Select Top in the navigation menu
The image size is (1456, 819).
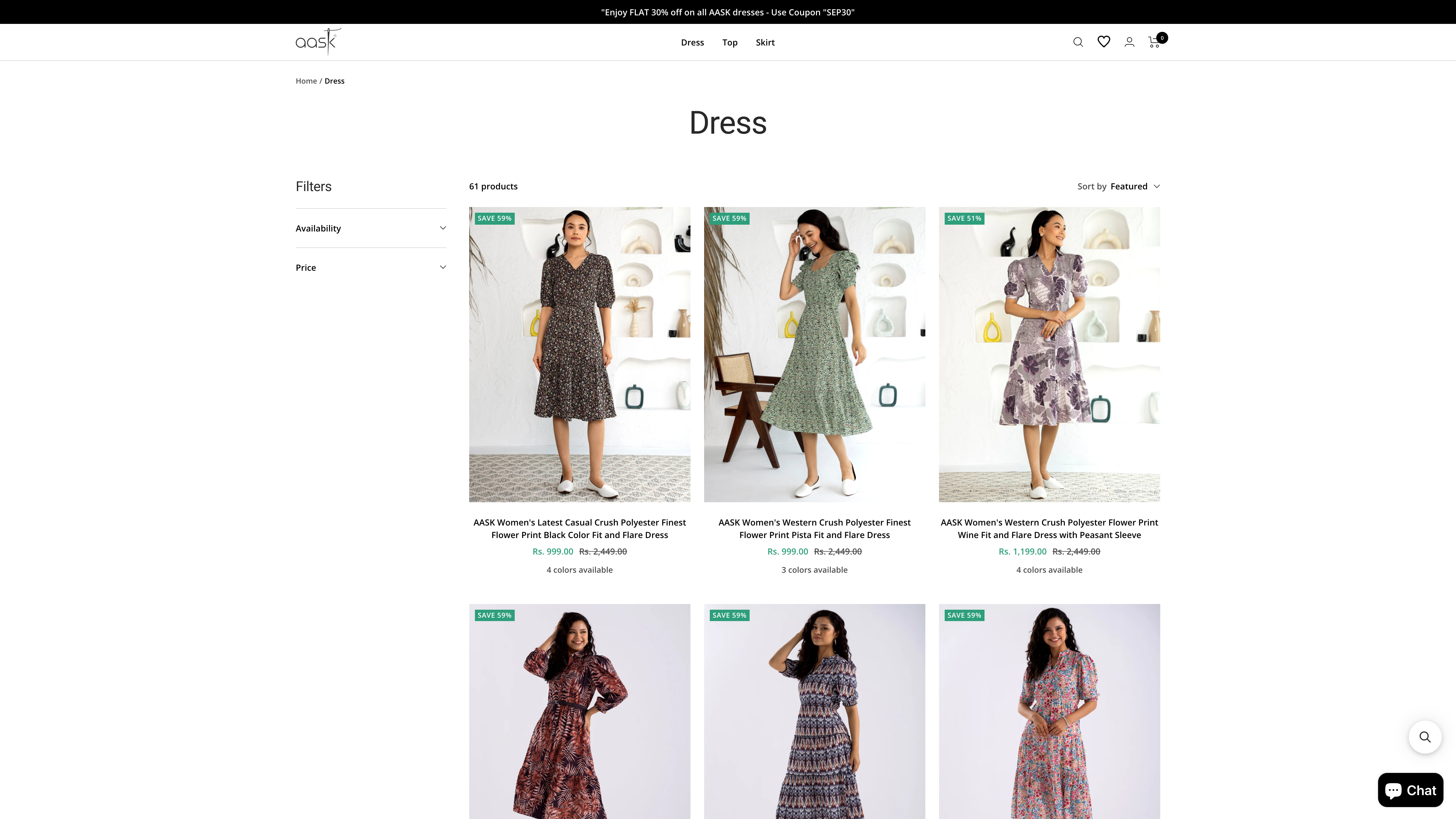pos(729,42)
